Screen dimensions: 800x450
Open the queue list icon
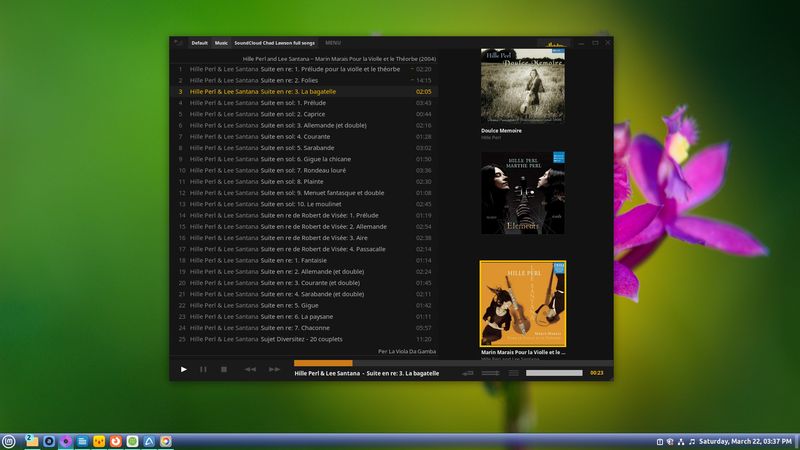click(x=513, y=373)
